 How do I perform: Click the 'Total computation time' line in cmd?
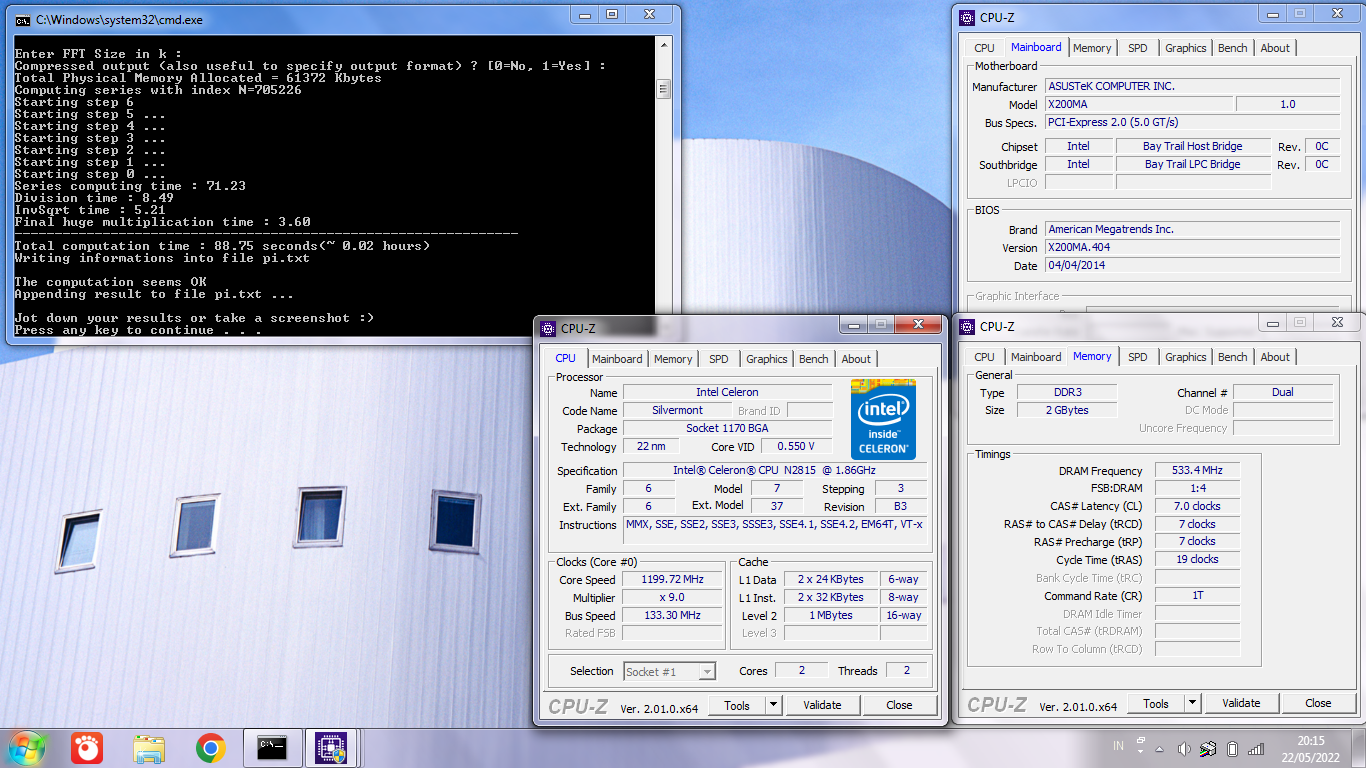pyautogui.click(x=222, y=246)
